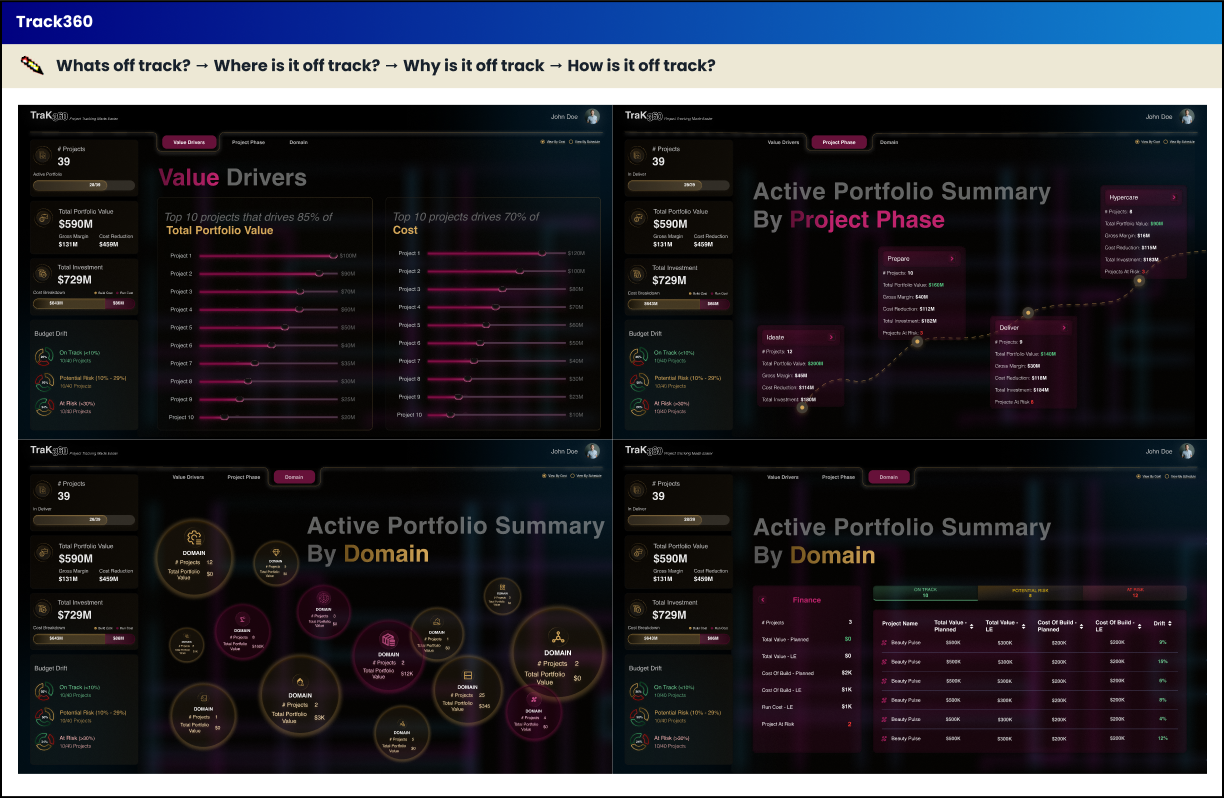Switch to Domain tab in Value Drivers panel

click(x=298, y=142)
